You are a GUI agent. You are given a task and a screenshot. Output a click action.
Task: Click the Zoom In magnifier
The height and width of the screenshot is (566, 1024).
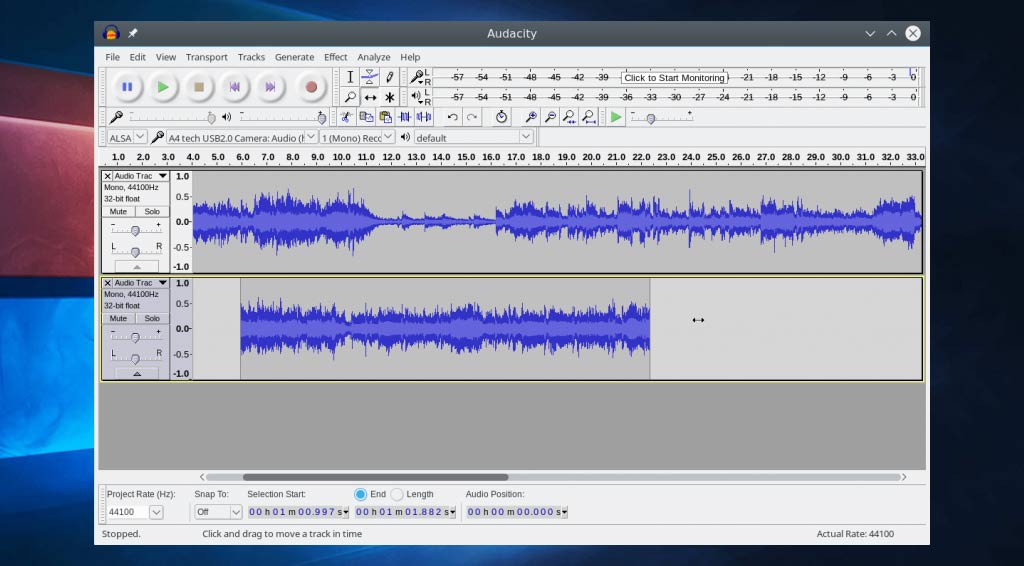[531, 117]
